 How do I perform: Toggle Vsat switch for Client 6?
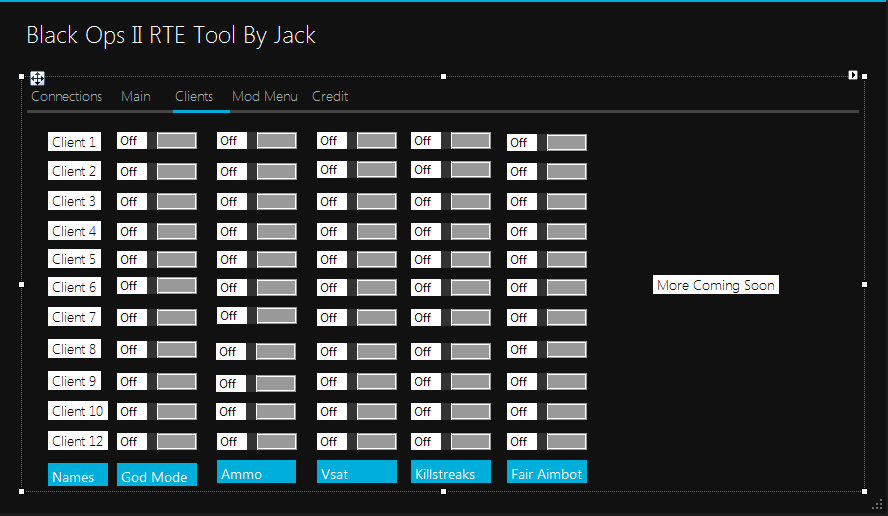click(x=357, y=287)
